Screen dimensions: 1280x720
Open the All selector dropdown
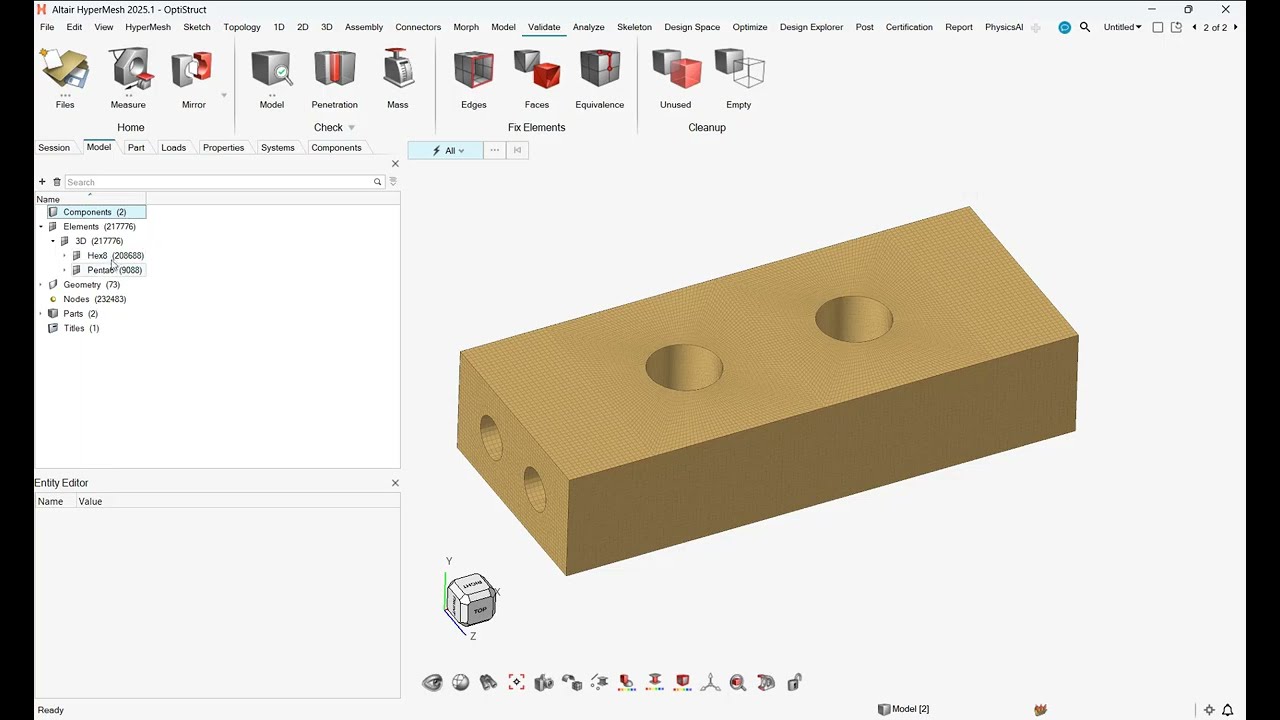pyautogui.click(x=445, y=150)
